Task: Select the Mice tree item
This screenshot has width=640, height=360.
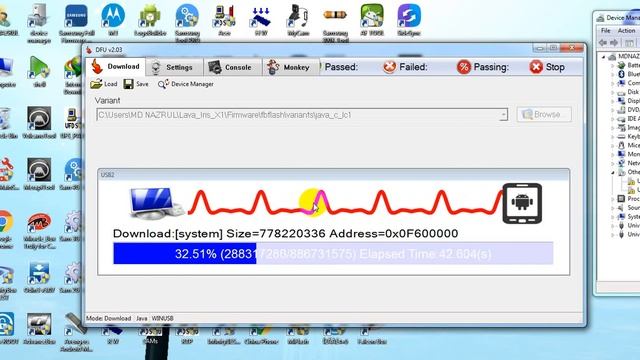Action: 629,145
